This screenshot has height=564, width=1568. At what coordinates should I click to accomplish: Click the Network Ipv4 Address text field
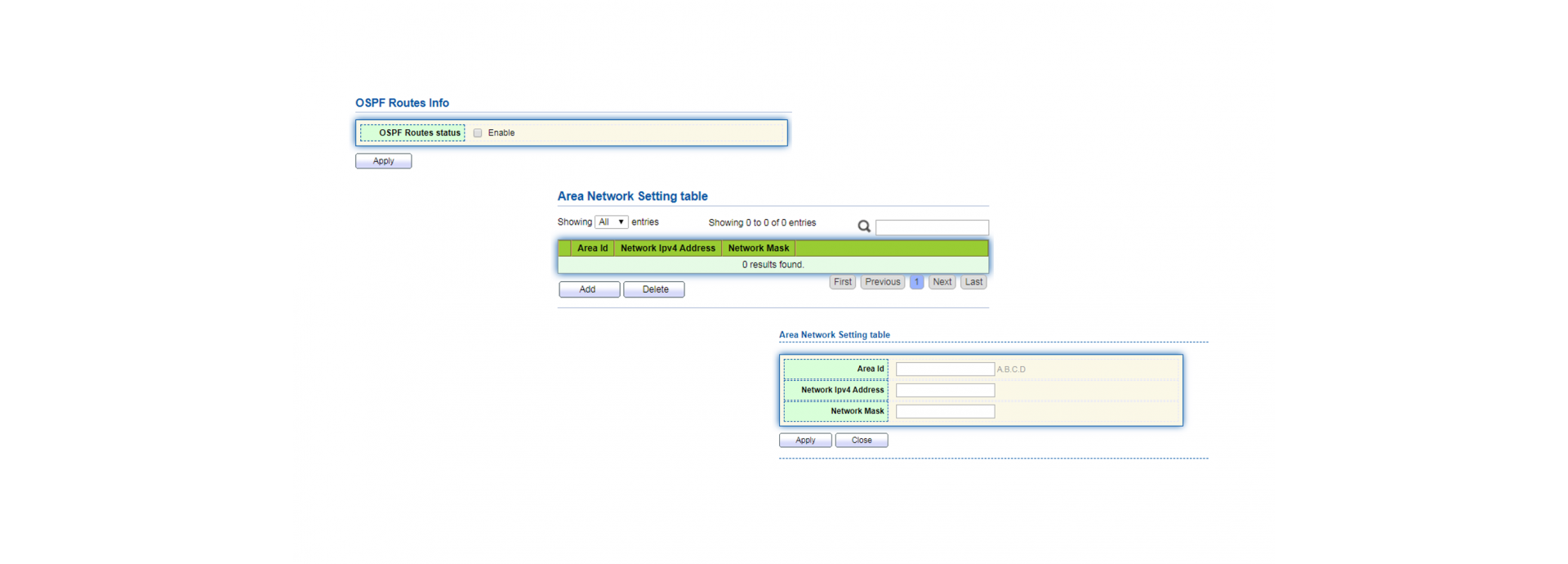click(x=945, y=391)
